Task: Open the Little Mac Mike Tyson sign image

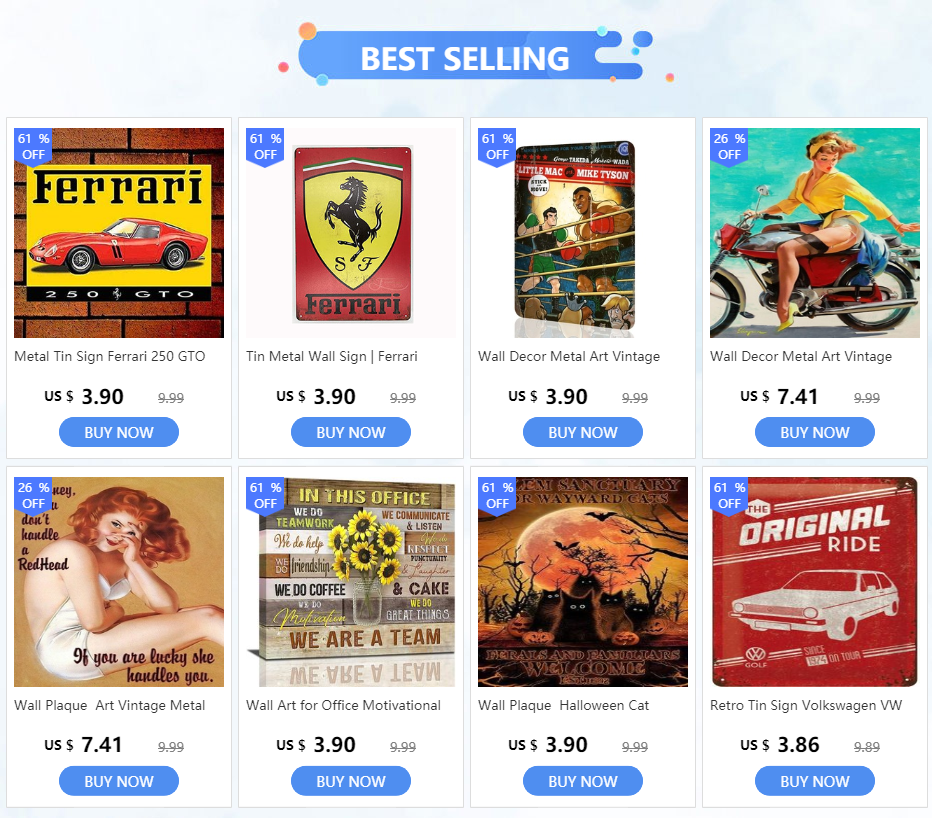Action: click(582, 233)
